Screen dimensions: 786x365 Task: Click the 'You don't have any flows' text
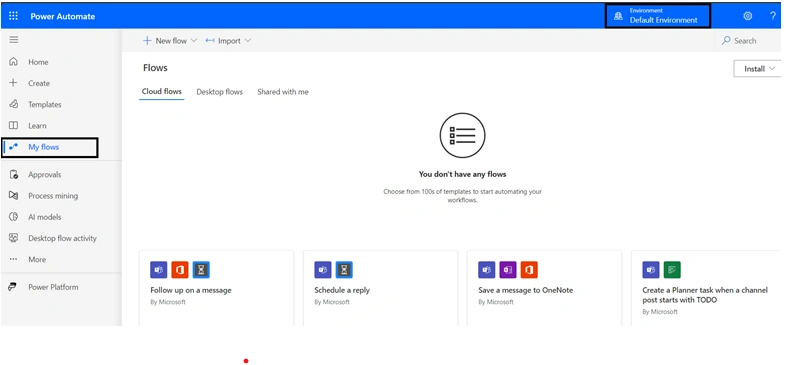pos(463,174)
